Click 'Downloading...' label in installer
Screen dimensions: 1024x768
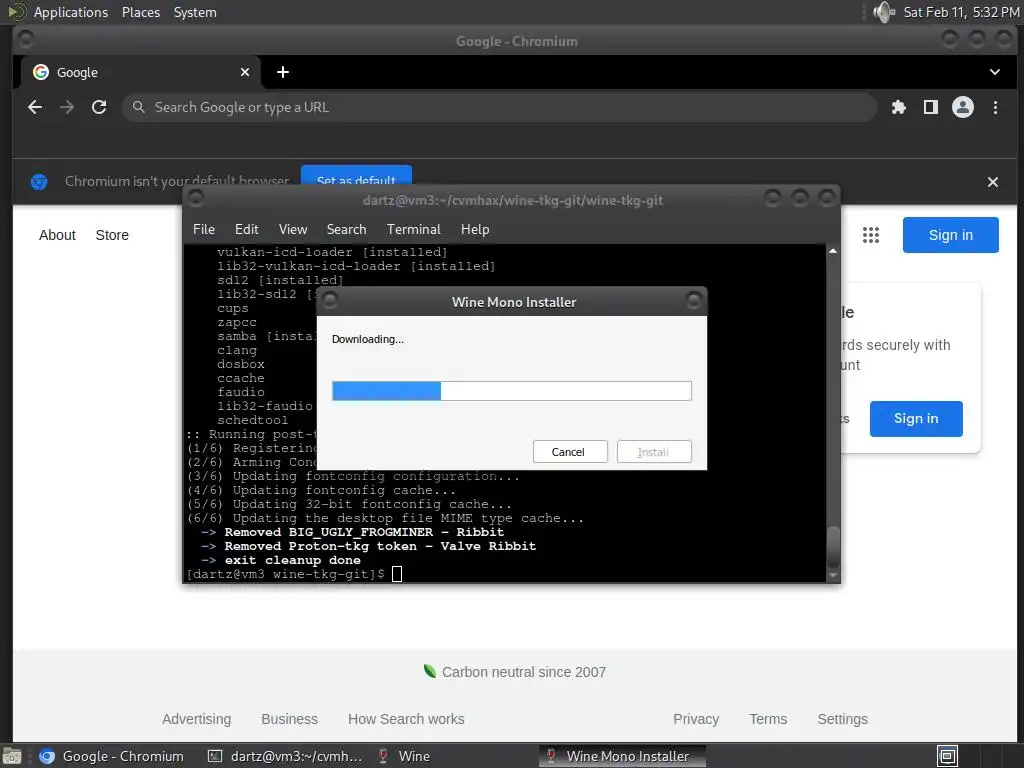click(368, 339)
